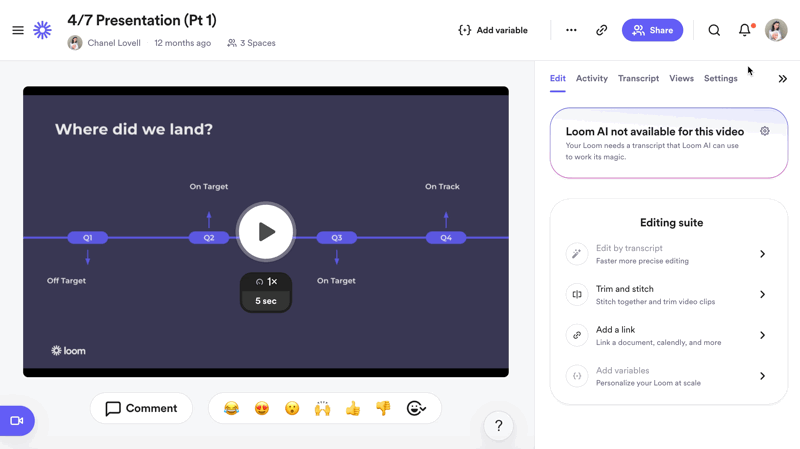Image resolution: width=800 pixels, height=449 pixels.
Task: Open search with the magnifier icon
Action: point(714,31)
